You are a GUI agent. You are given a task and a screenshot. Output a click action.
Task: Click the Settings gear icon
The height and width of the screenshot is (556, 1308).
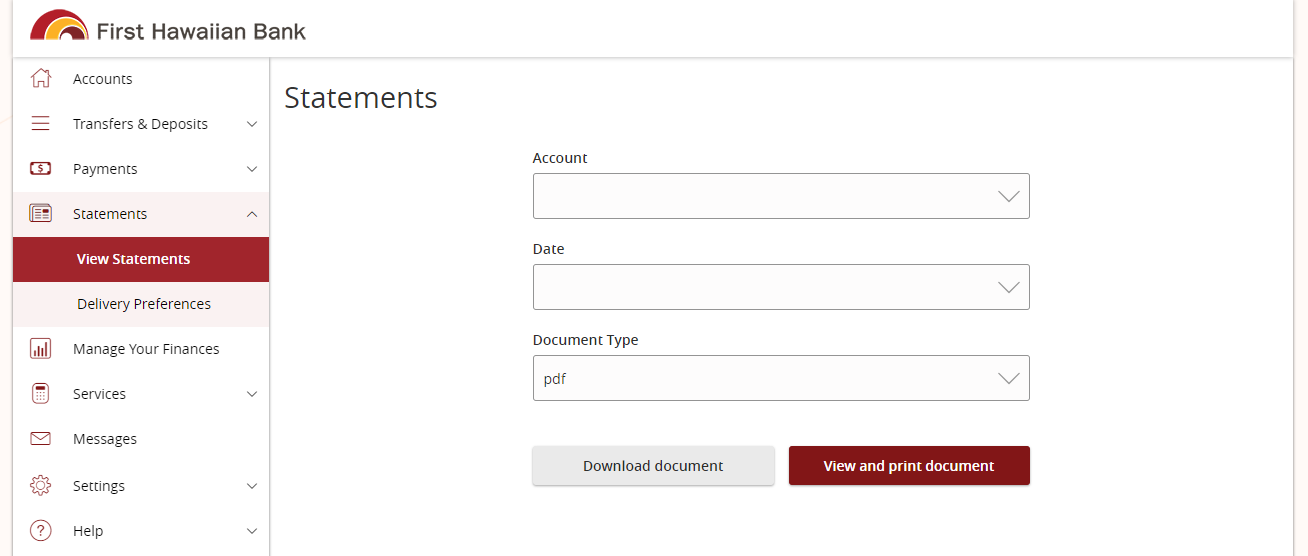tap(40, 485)
